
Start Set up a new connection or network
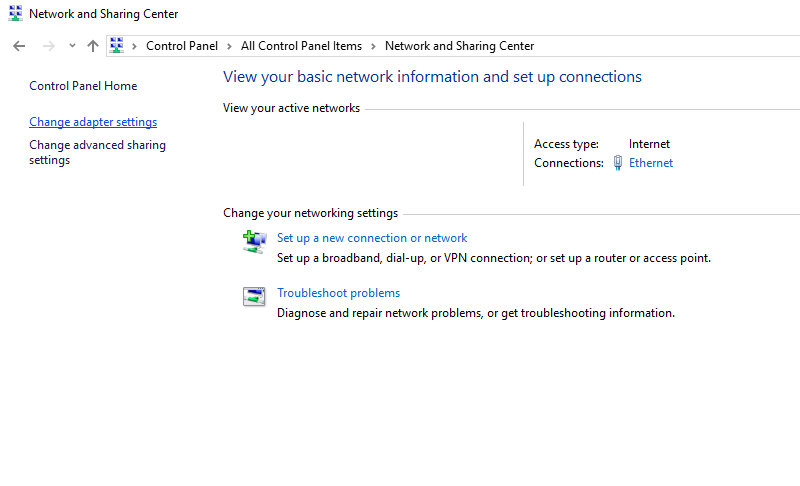tap(372, 238)
